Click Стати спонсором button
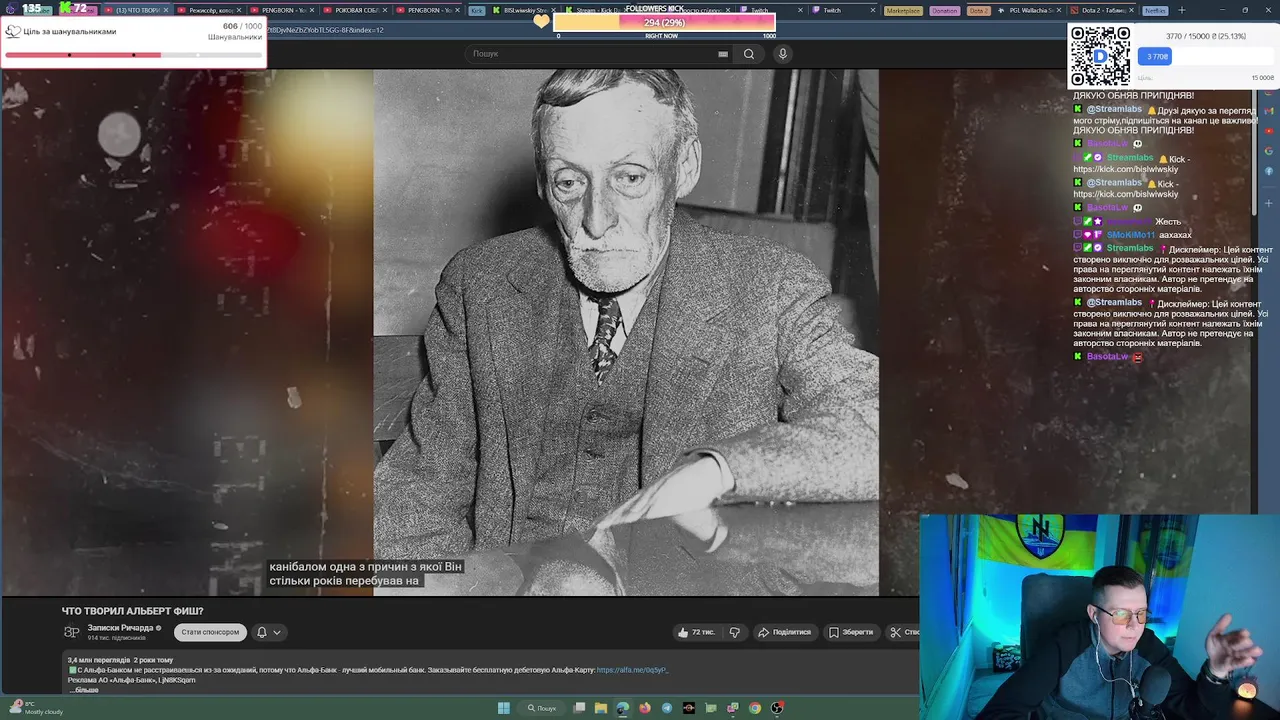Screen dimensions: 1280x720 tap(210, 632)
